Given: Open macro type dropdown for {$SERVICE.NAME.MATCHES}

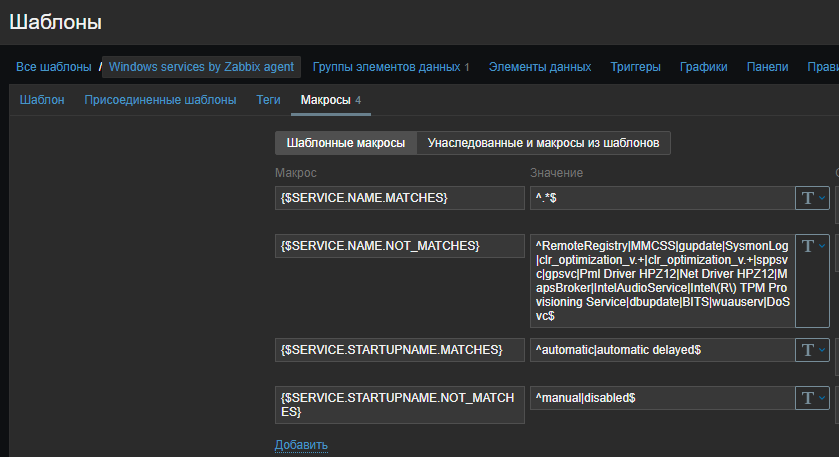Looking at the screenshot, I should click(812, 198).
